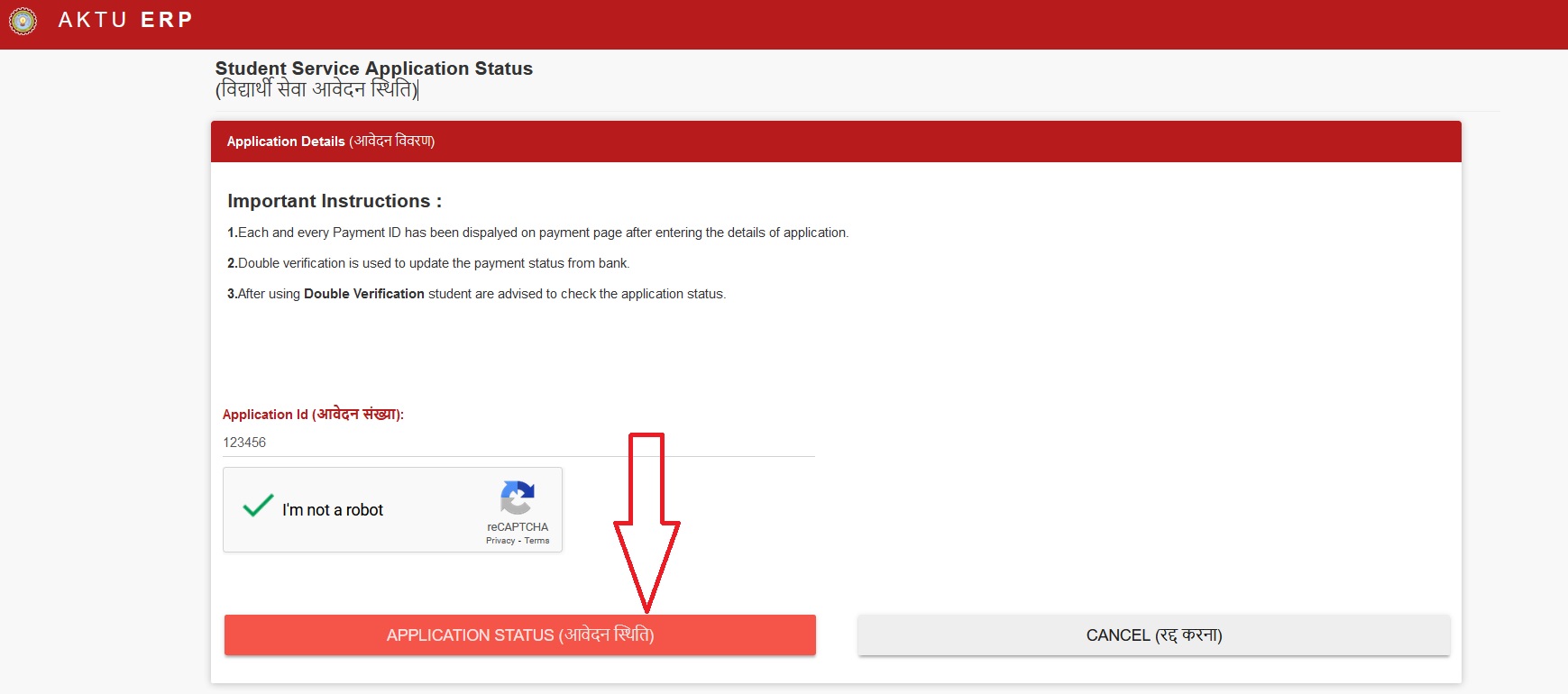Toggle the I'm not a robot checkbox
Image resolution: width=1568 pixels, height=694 pixels.
[x=258, y=506]
